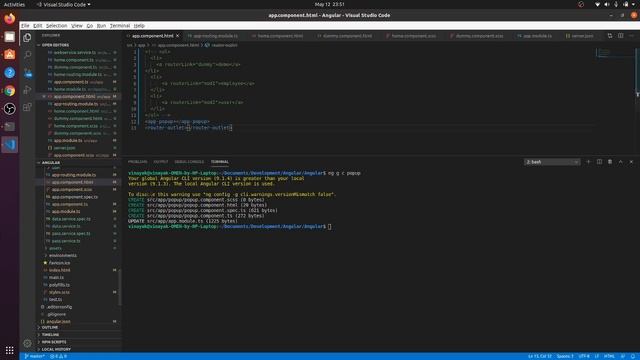The height and width of the screenshot is (360, 640).
Task: Create a new terminal with the plus icon
Action: (x=588, y=162)
